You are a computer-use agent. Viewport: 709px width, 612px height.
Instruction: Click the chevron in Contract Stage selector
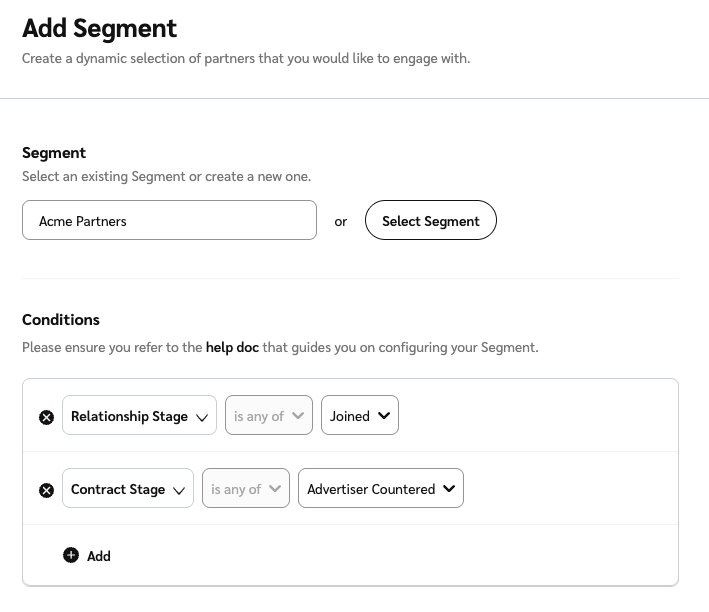[179, 490]
